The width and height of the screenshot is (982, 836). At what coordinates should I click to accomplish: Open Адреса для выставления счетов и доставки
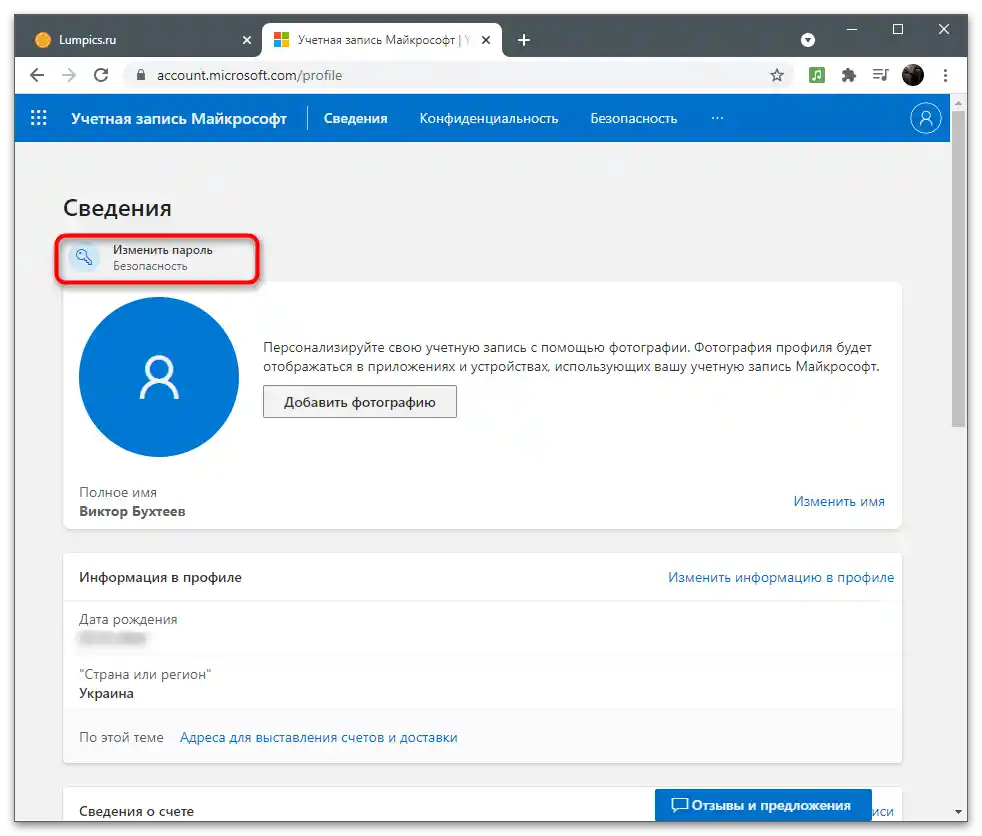point(319,738)
